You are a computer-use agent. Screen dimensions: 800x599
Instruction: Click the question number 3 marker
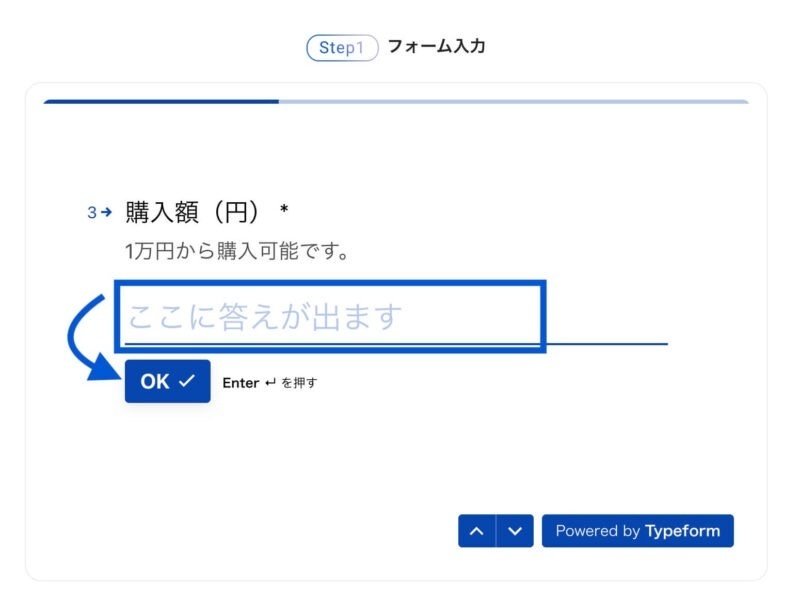[x=92, y=212]
